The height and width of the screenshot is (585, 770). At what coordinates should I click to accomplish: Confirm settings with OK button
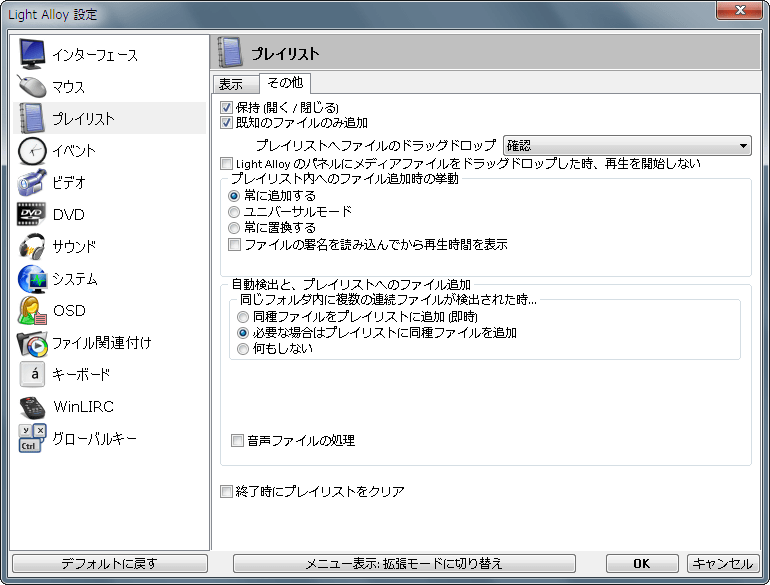642,563
